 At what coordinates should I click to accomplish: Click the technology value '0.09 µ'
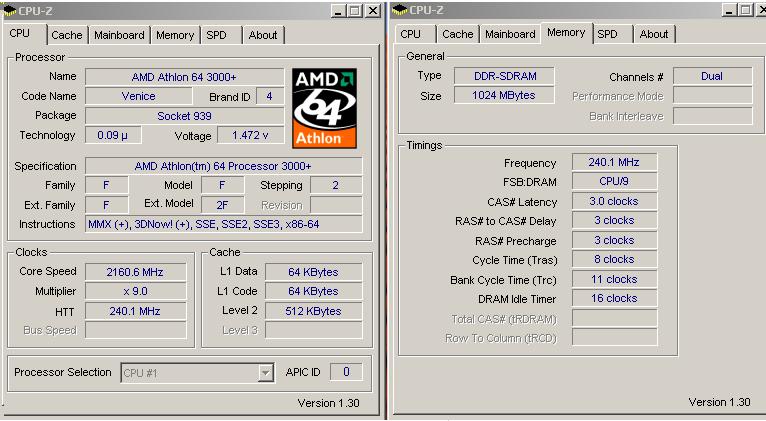[x=113, y=135]
